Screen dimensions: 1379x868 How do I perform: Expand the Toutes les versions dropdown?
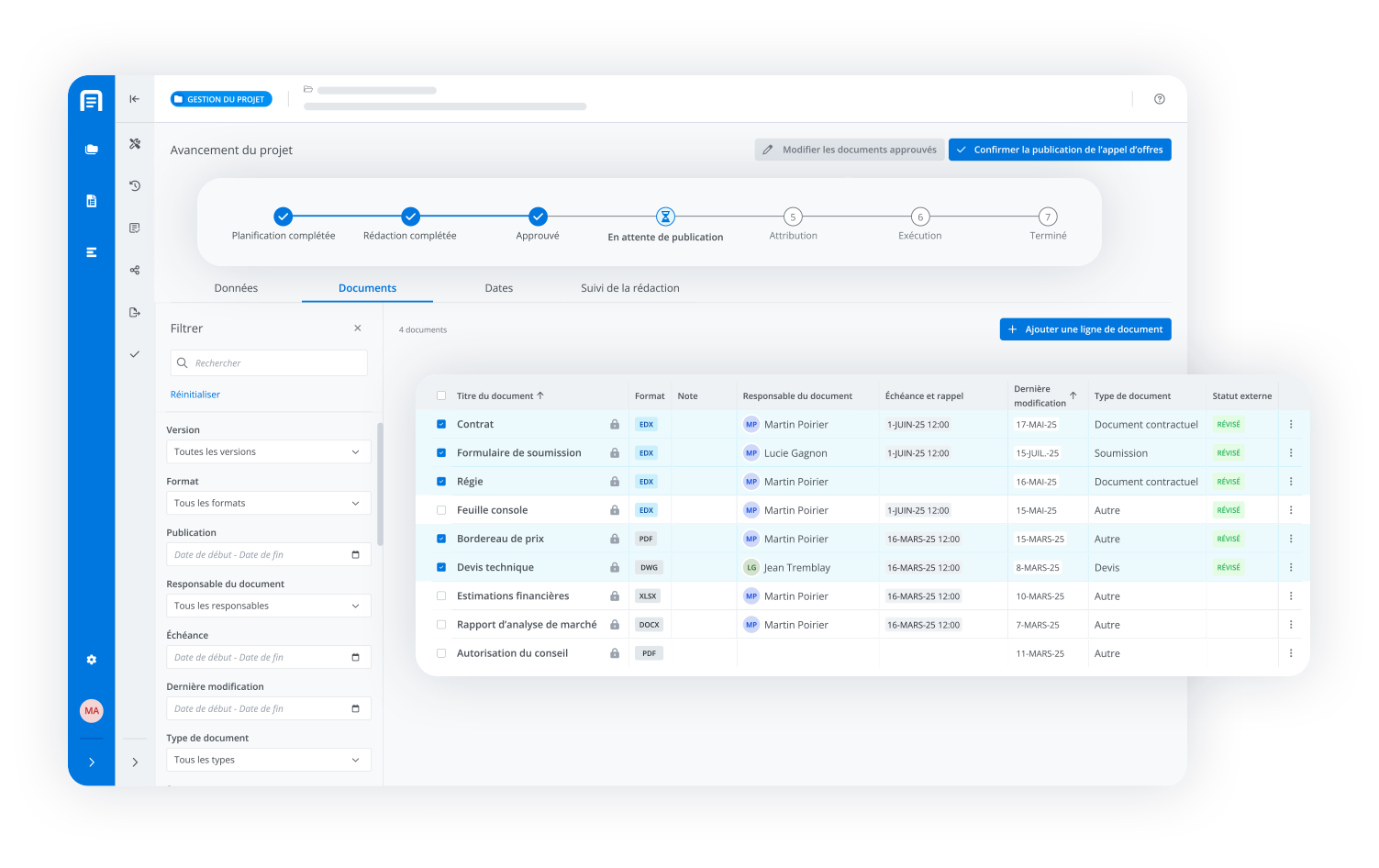268,452
